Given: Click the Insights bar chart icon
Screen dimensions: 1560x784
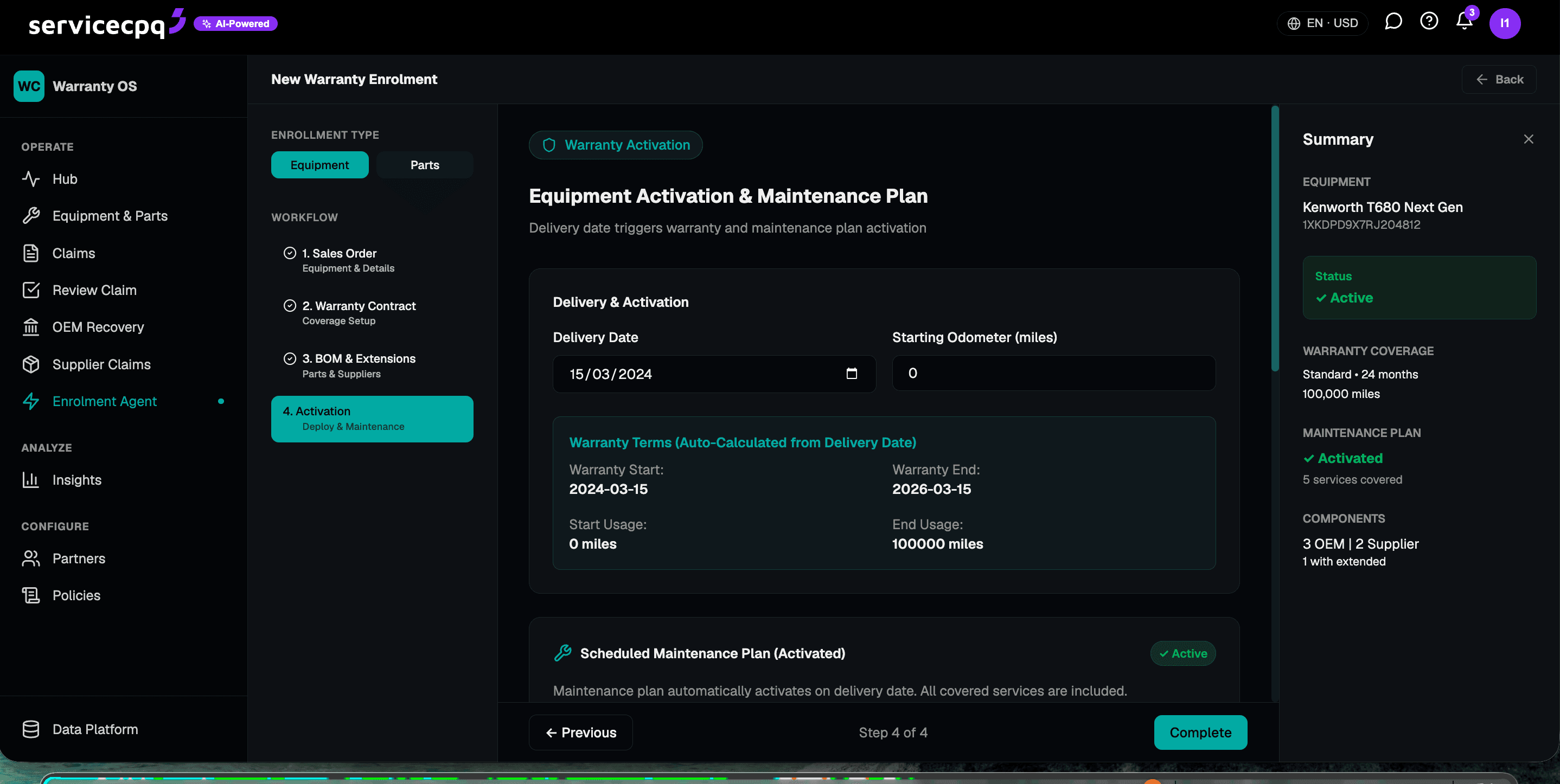Looking at the screenshot, I should 31,480.
